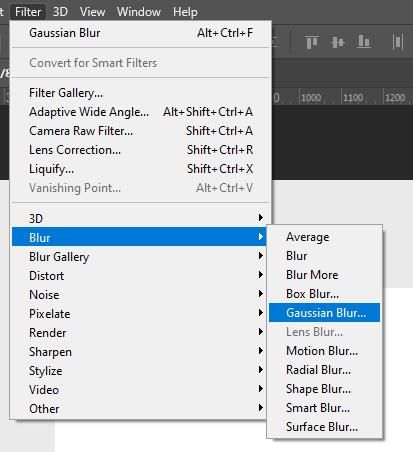Expand the Sharpen filter submenu
This screenshot has height=452, width=413.
click(139, 351)
